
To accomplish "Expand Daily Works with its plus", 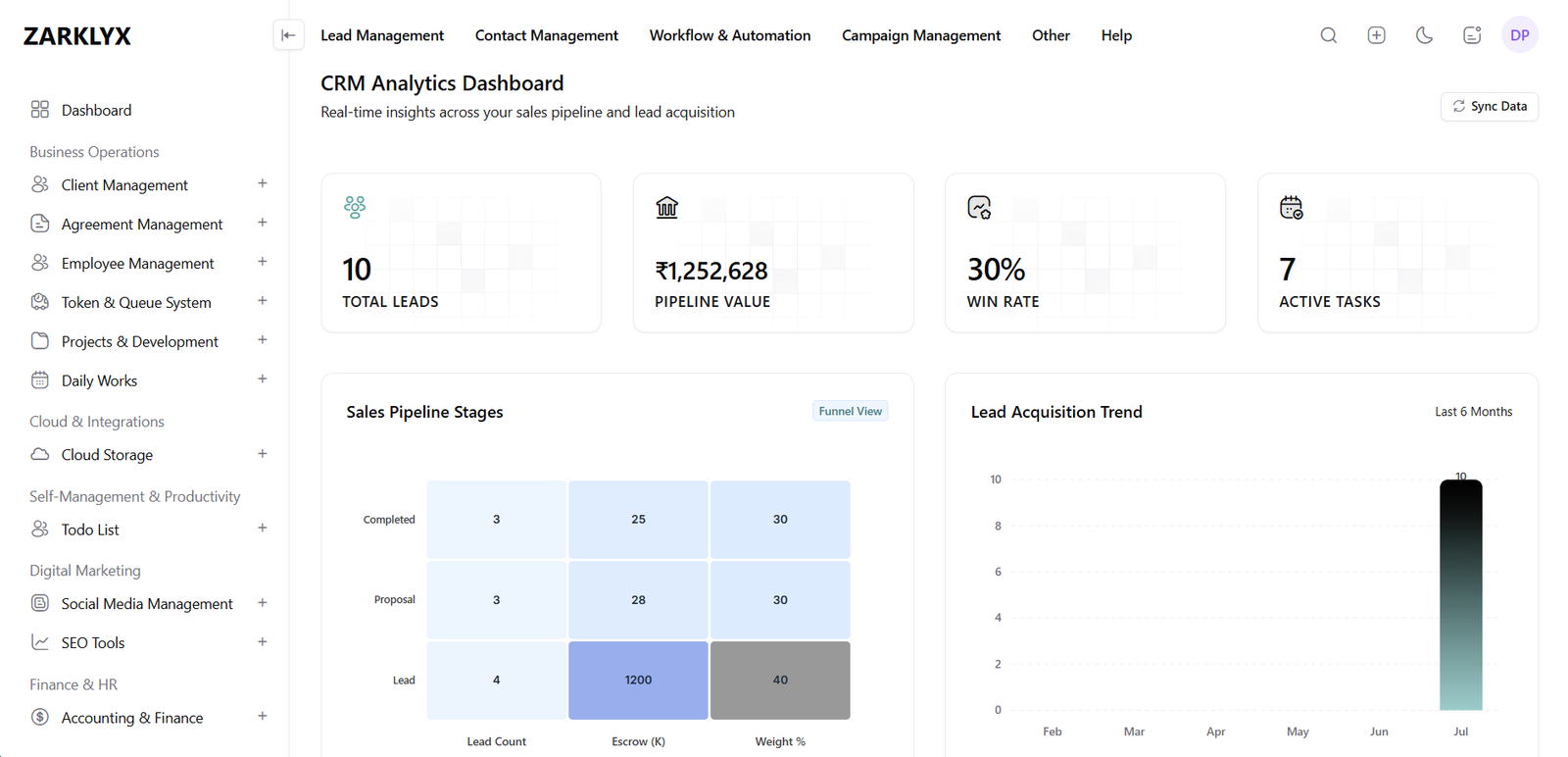I will (x=263, y=379).
